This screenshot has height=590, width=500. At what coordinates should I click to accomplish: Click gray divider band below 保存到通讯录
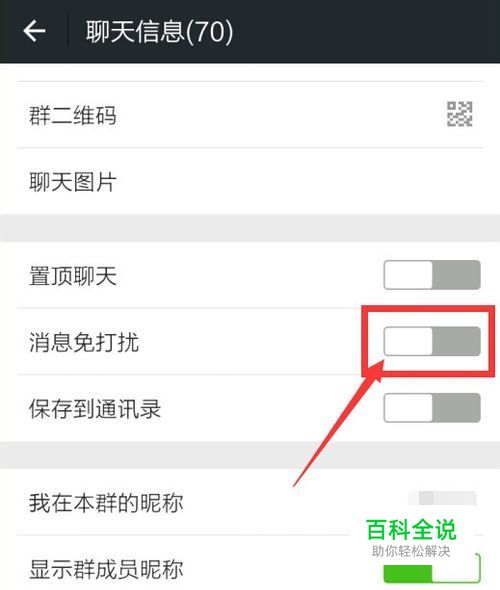point(250,455)
